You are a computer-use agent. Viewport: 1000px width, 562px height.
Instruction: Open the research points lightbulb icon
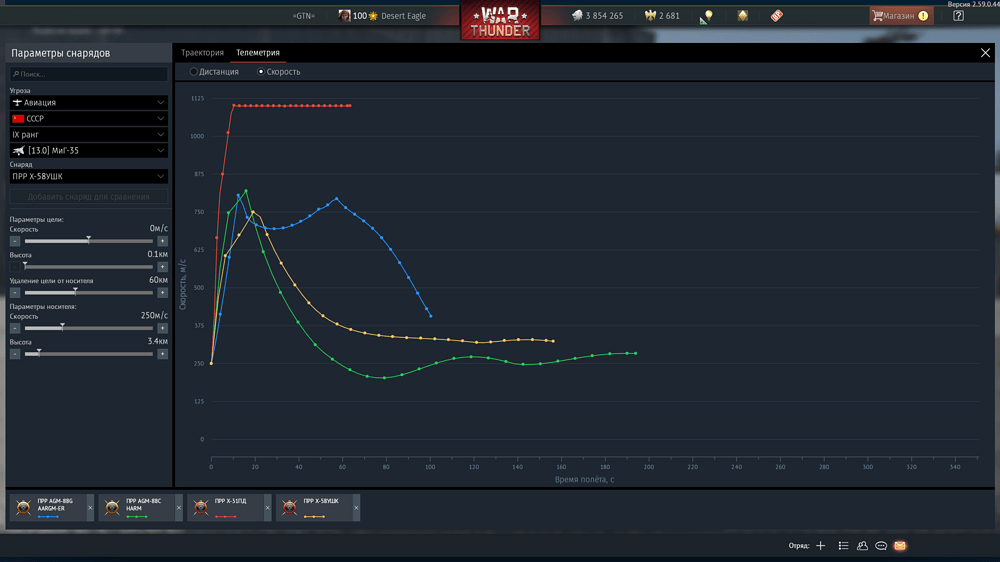click(706, 17)
